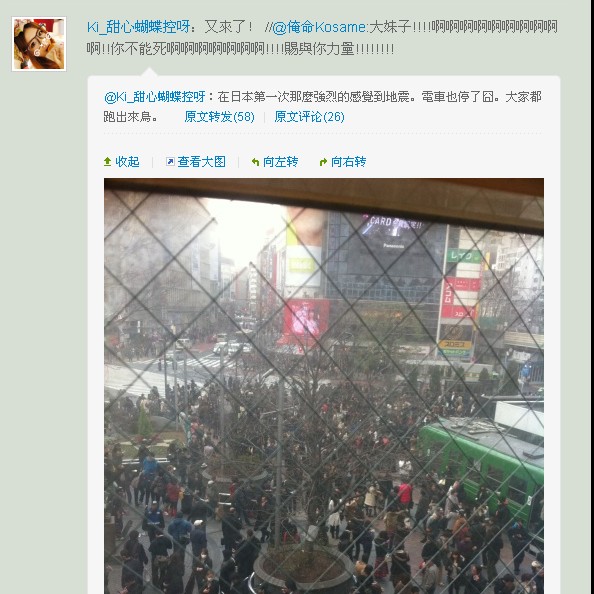Click the quoted post text about earthquake

tap(322, 106)
